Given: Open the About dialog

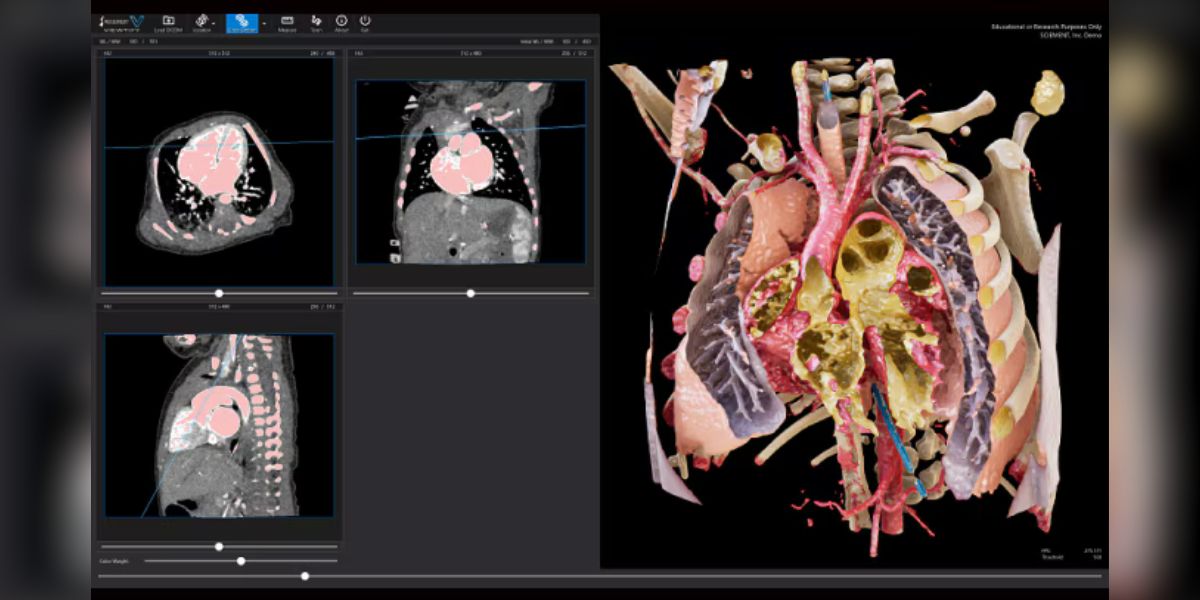Looking at the screenshot, I should tap(340, 20).
